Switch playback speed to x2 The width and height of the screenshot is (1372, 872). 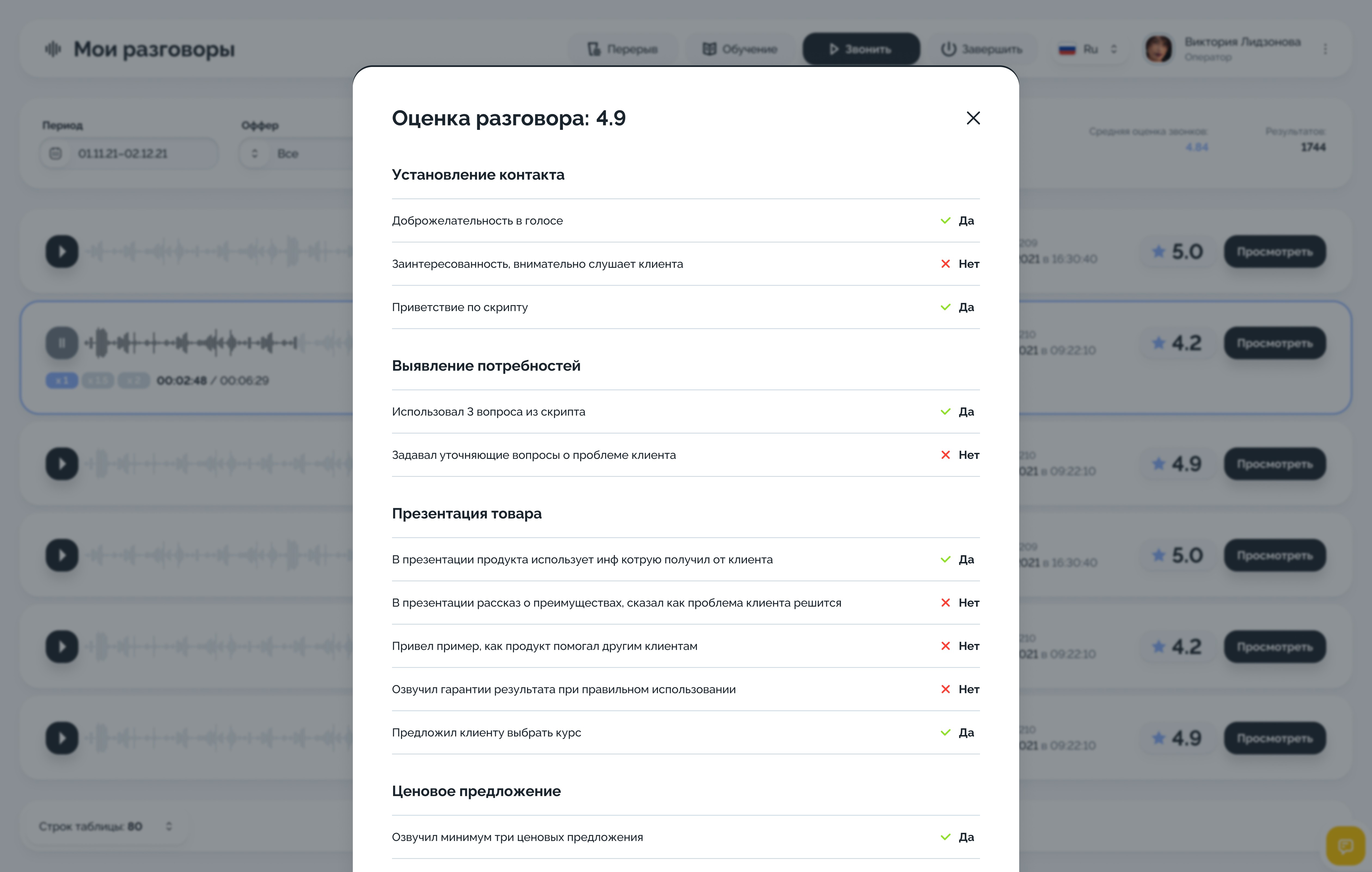133,380
